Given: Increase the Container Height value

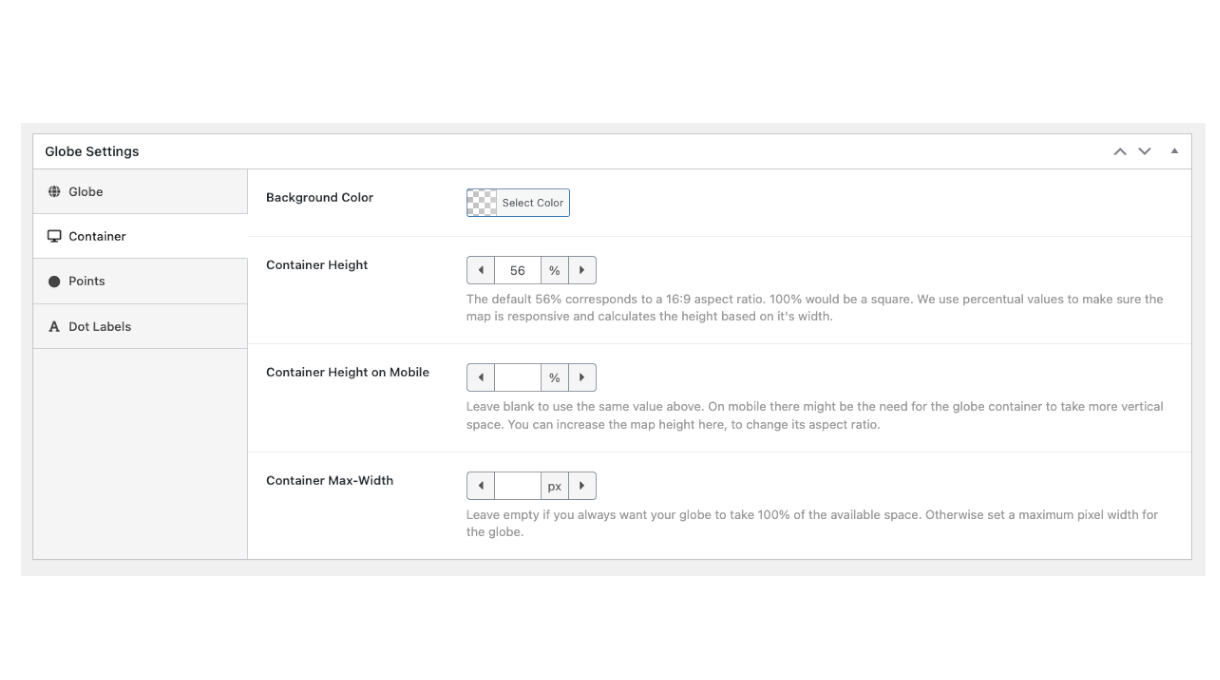Looking at the screenshot, I should (582, 270).
